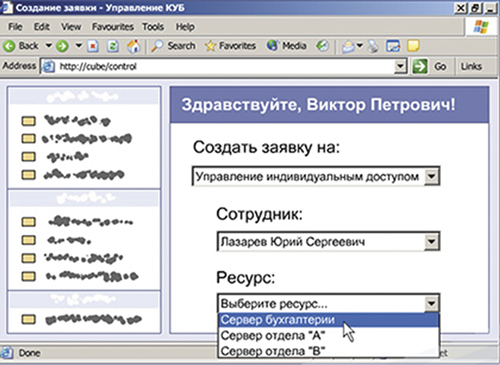Click the Edit page icon in toolbar
Screen dimensions: 500x365
coord(393,46)
